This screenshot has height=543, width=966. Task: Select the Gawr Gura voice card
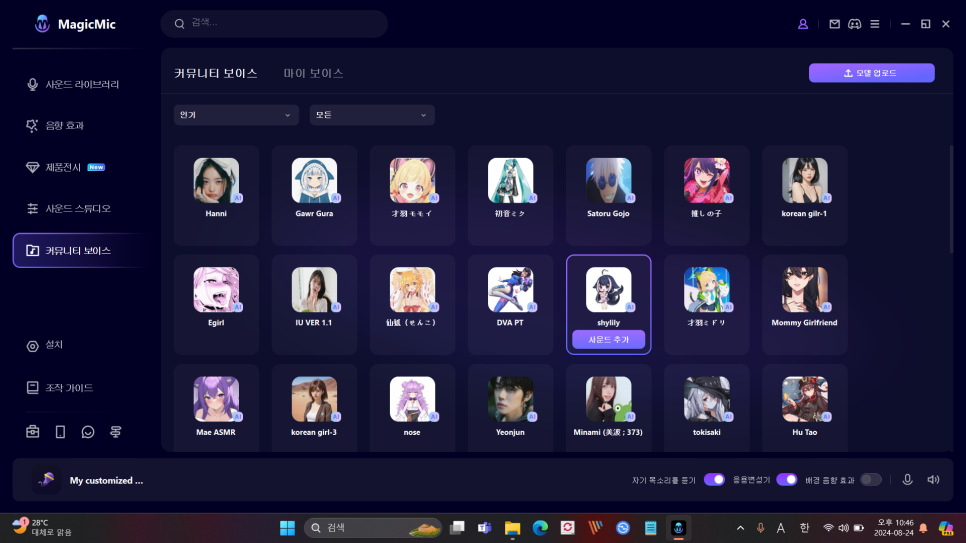pos(314,195)
